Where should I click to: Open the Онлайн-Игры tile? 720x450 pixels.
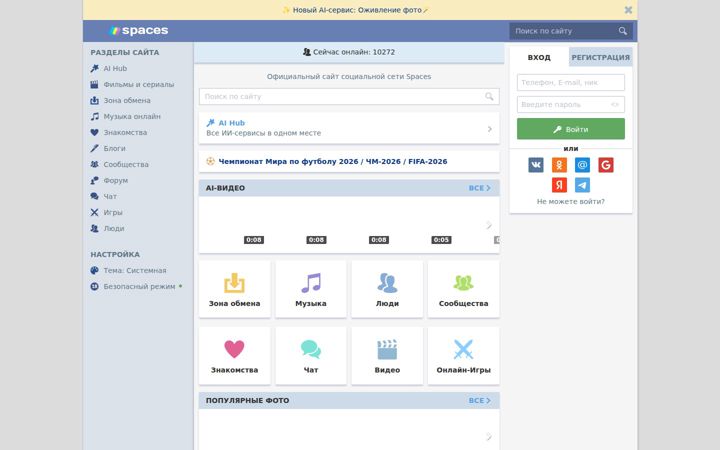tap(463, 356)
